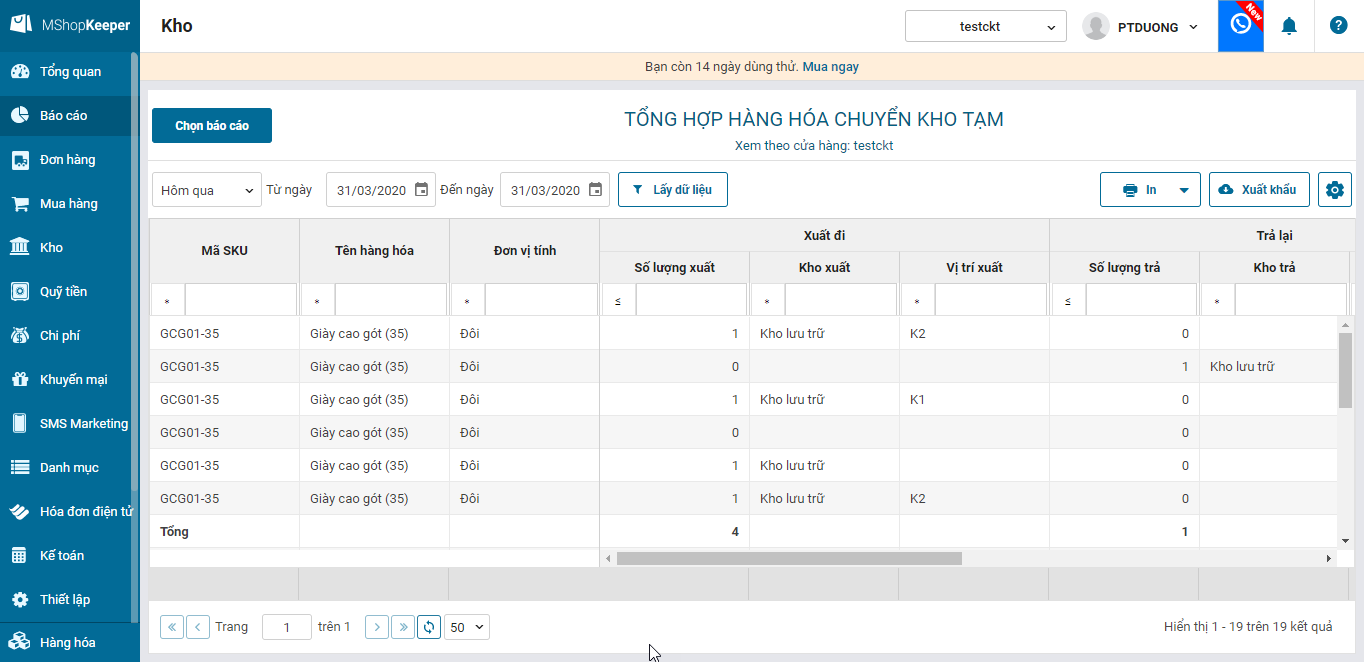1364x662 pixels.
Task: Open report settings gear icon
Action: tap(1335, 190)
